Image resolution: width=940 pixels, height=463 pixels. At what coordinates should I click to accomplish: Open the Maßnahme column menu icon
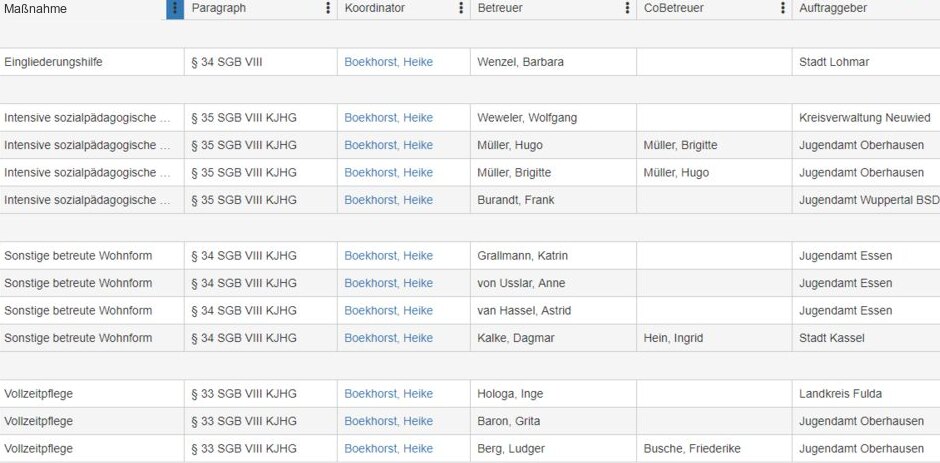point(175,8)
